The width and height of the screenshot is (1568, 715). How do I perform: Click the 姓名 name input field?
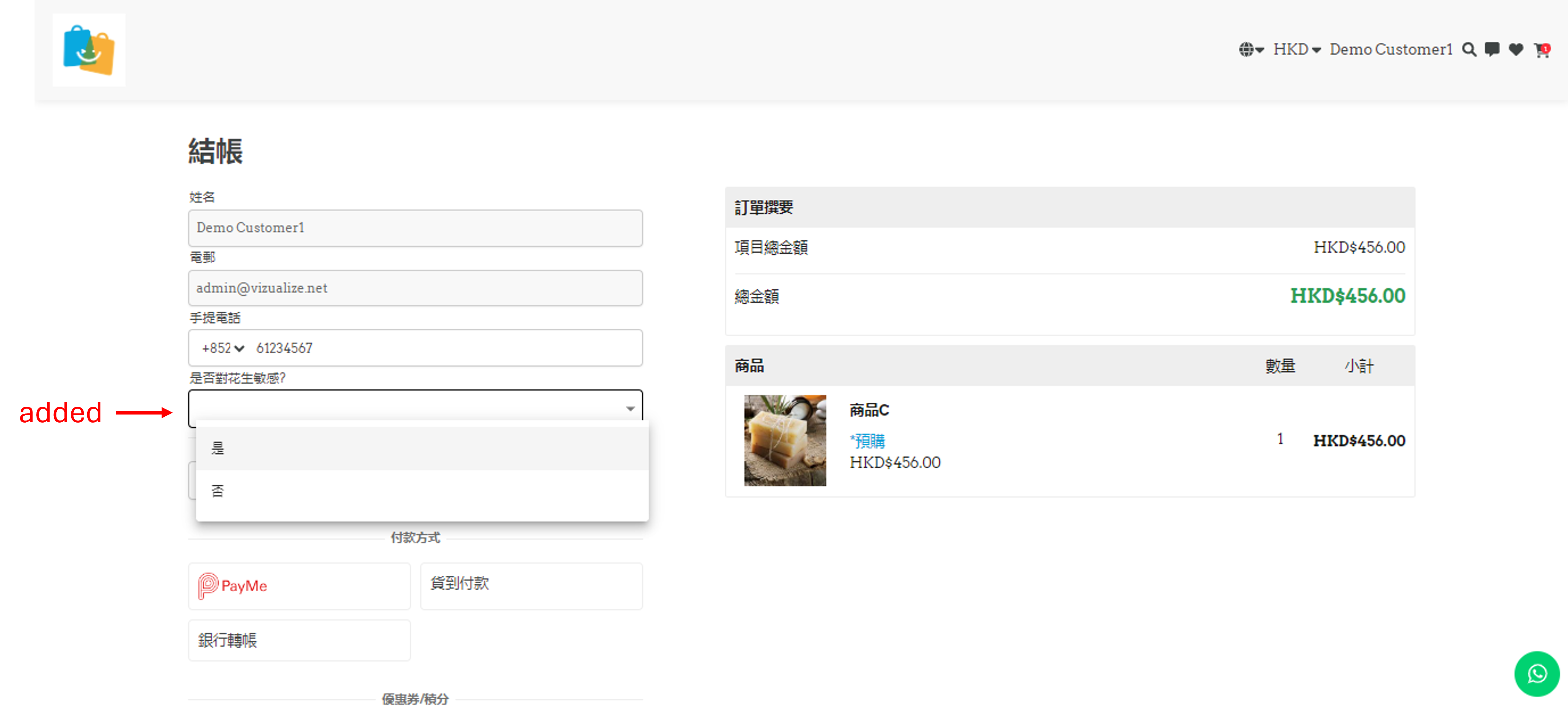click(x=415, y=228)
